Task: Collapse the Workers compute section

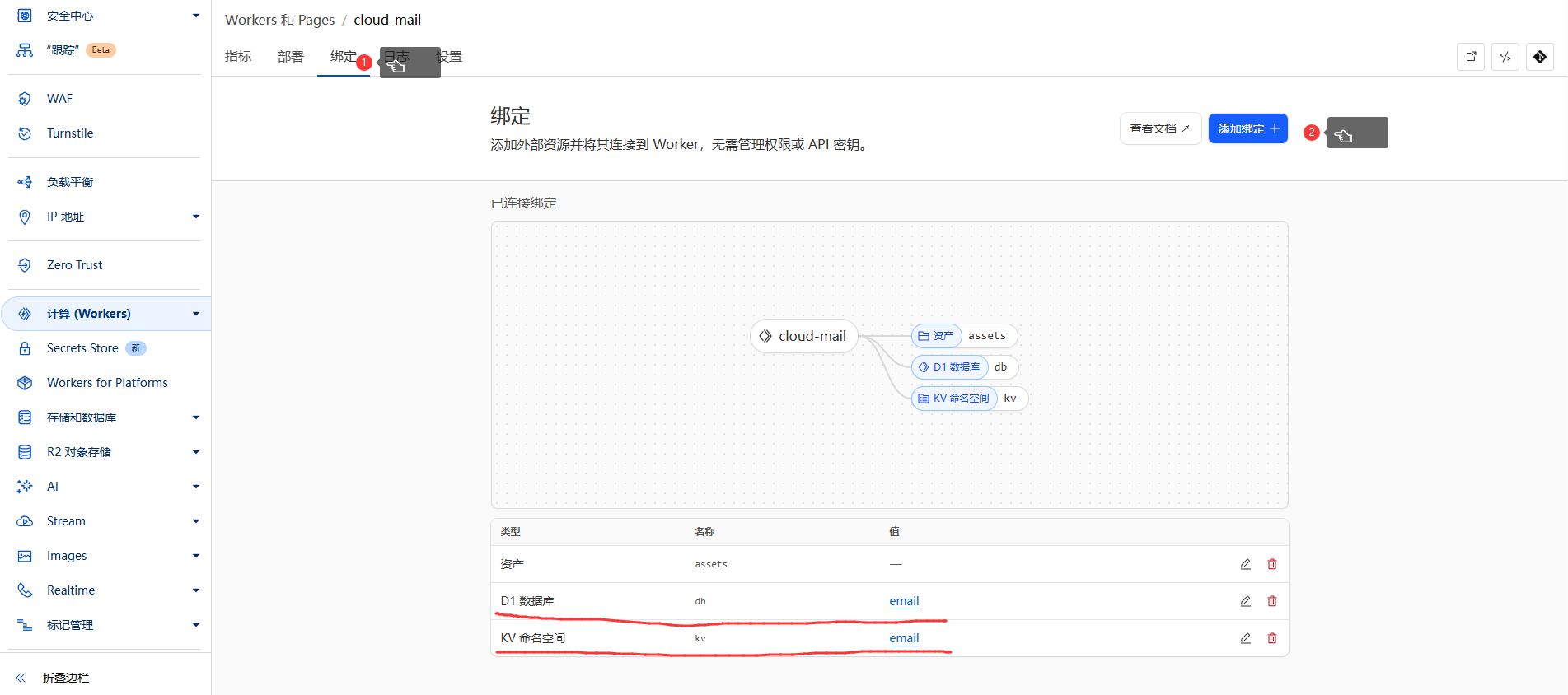Action: click(x=195, y=314)
